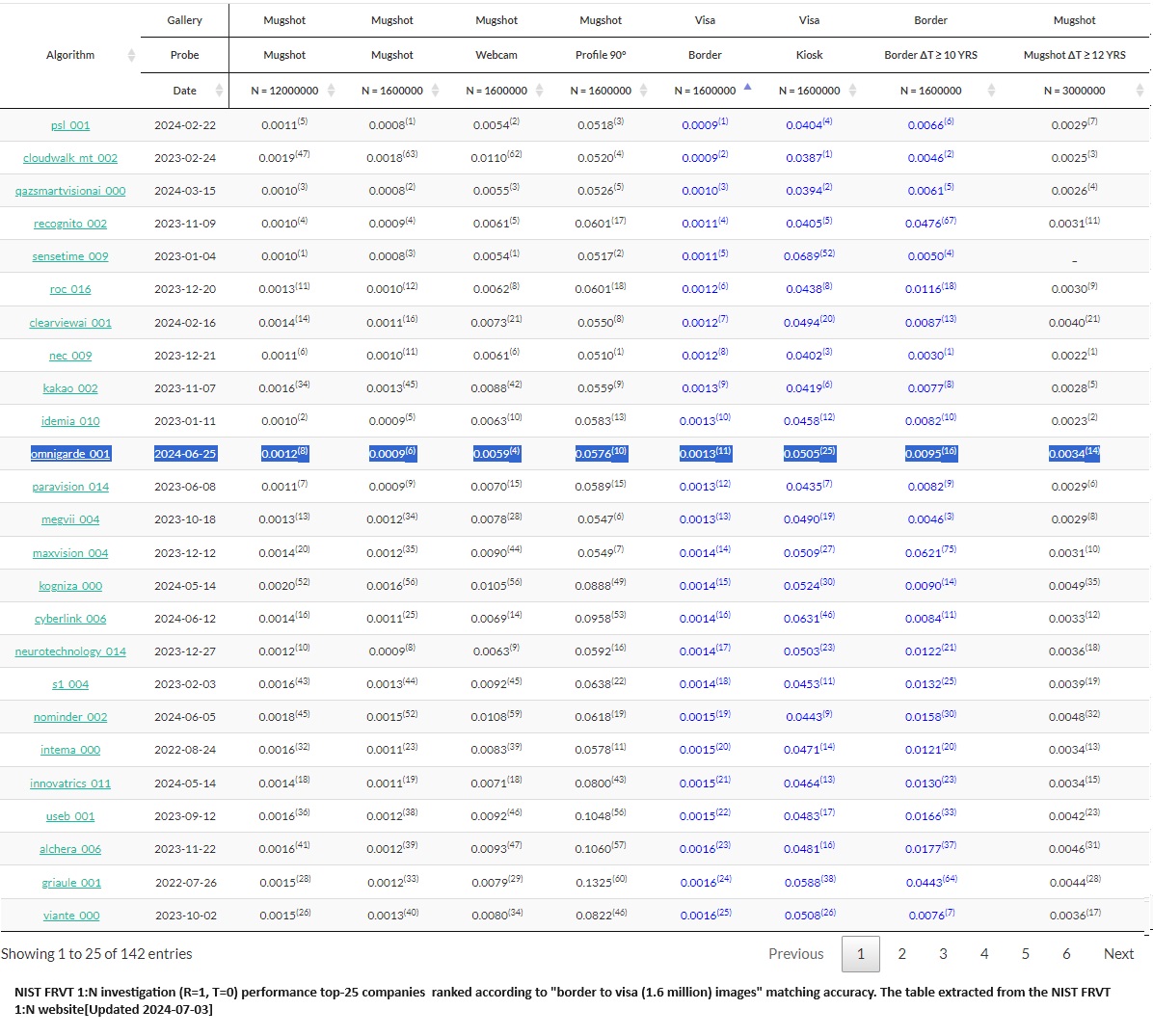Toggle sort on Visa Border column arrow
The height and width of the screenshot is (1036, 1153).
click(747, 89)
